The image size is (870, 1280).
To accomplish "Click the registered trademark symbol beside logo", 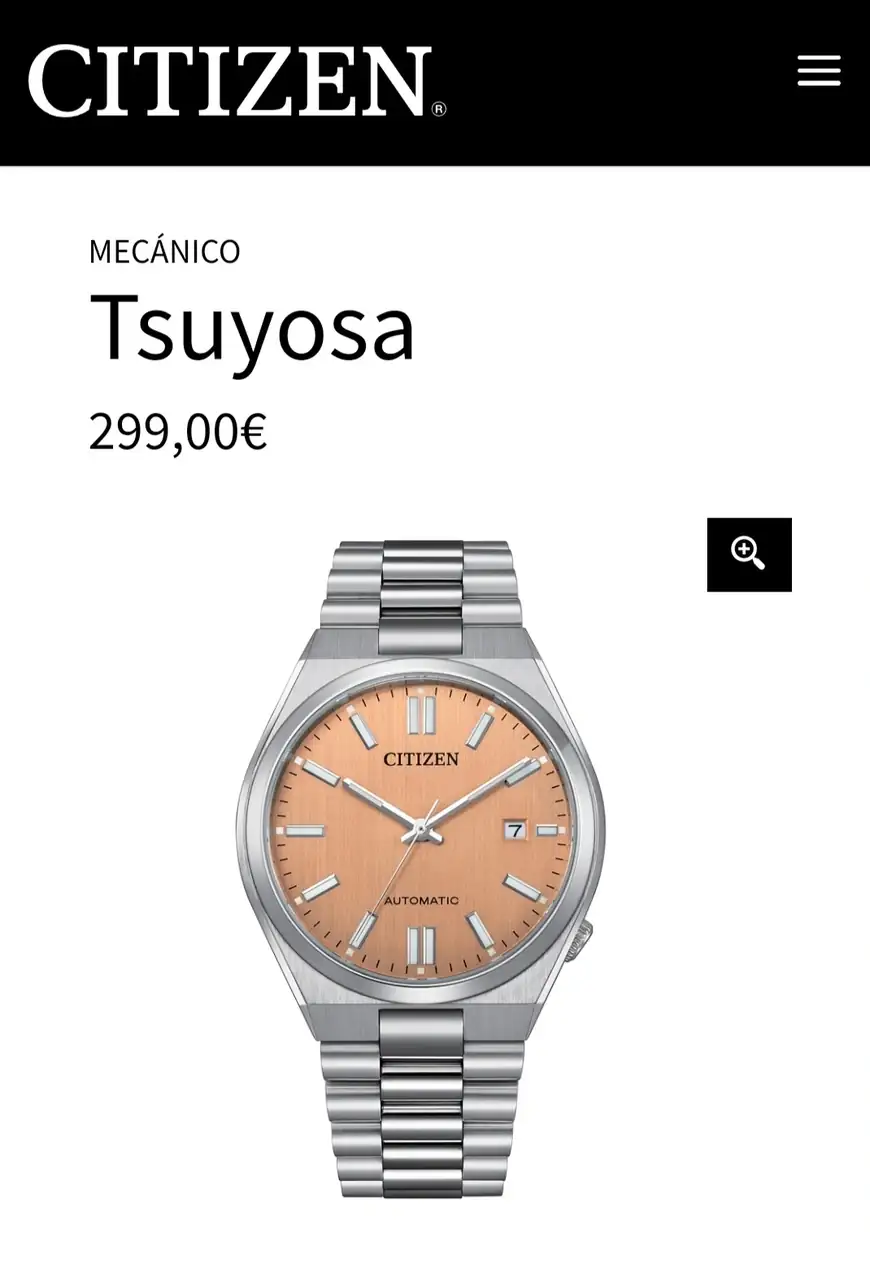I will click(439, 109).
